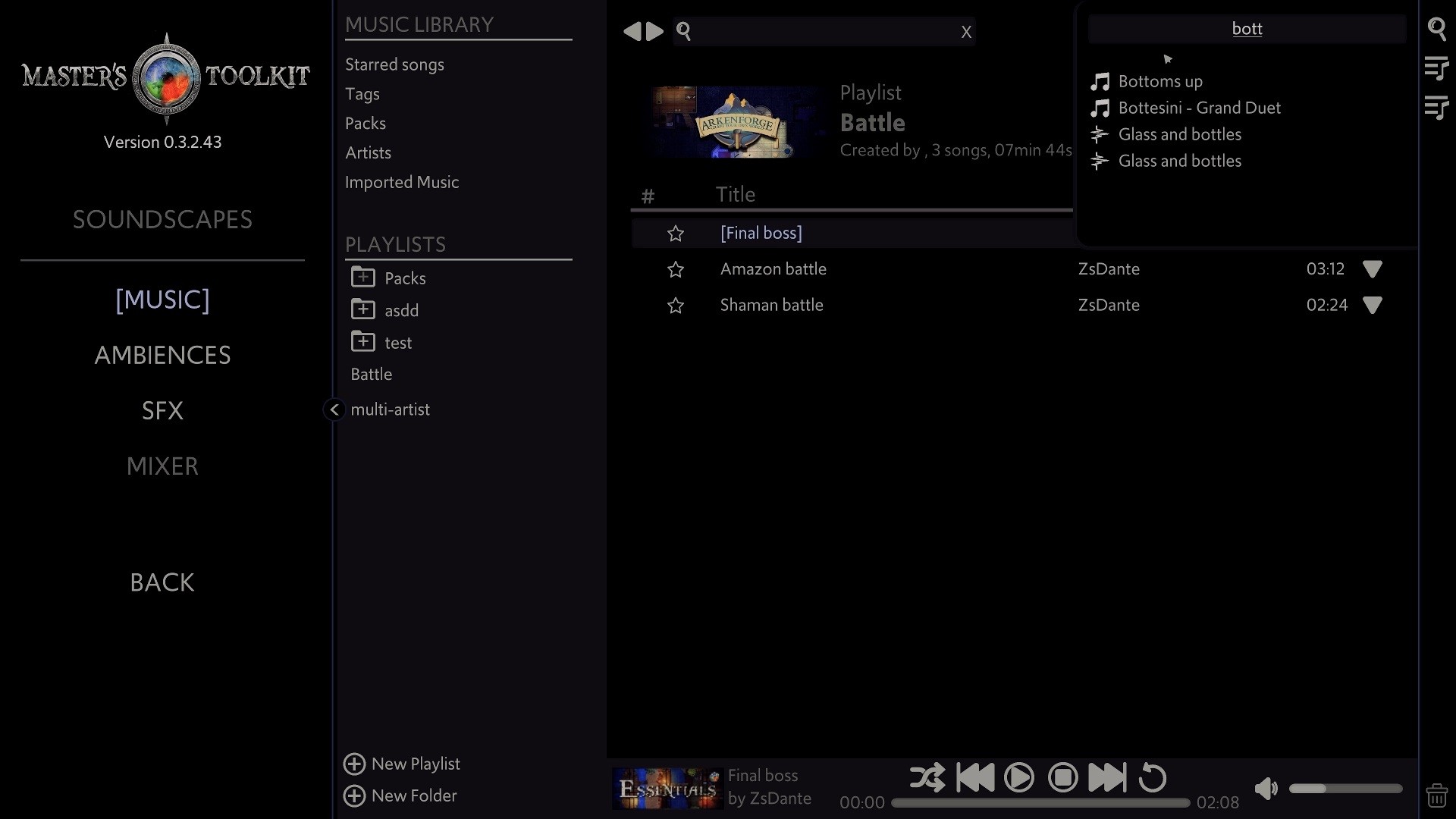Open the search magnifier in right sidebar

tap(1436, 29)
